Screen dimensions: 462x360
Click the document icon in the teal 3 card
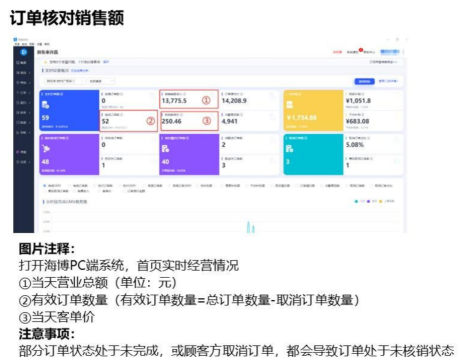point(289,149)
